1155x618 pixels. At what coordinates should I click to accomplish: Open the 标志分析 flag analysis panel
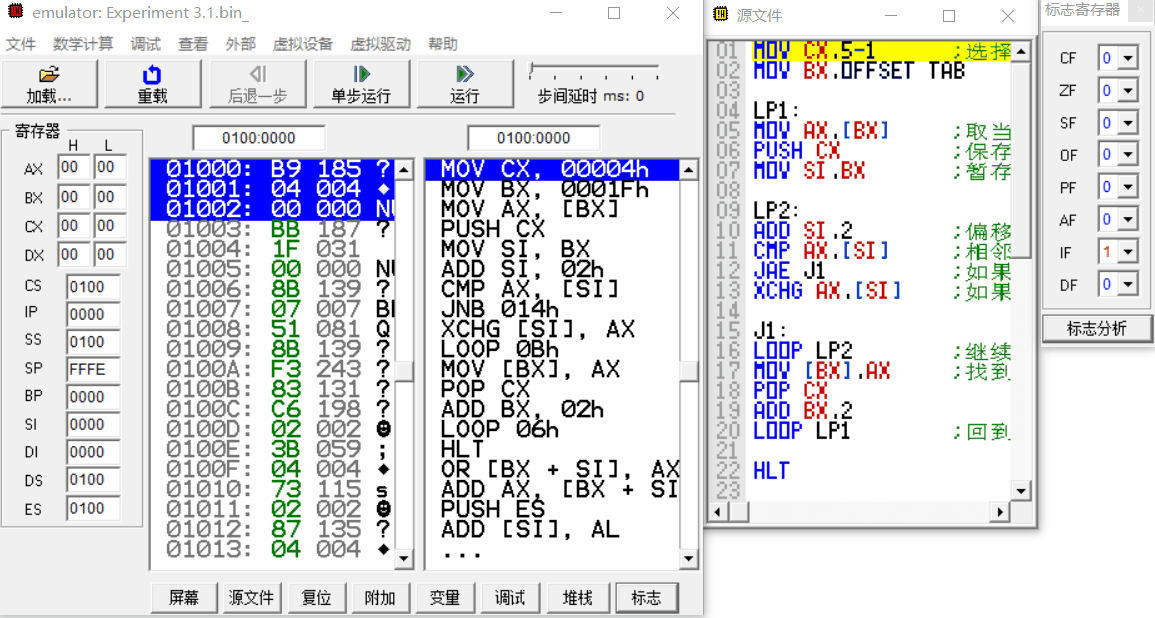click(1097, 327)
